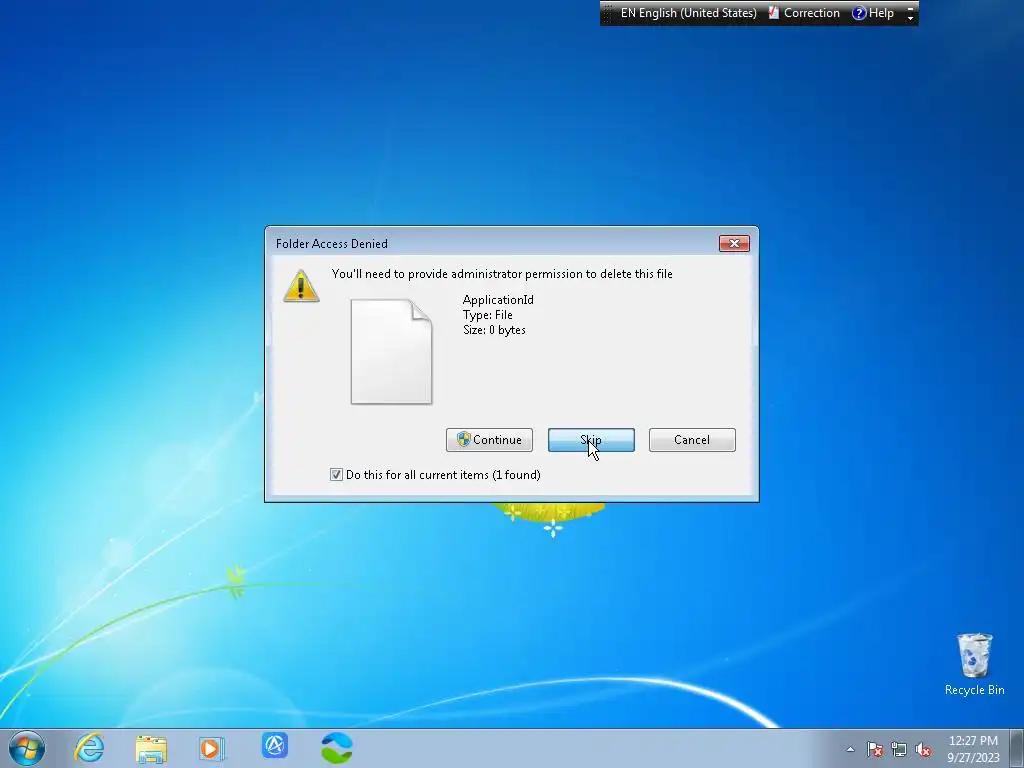Click the network status tray icon

(899, 749)
